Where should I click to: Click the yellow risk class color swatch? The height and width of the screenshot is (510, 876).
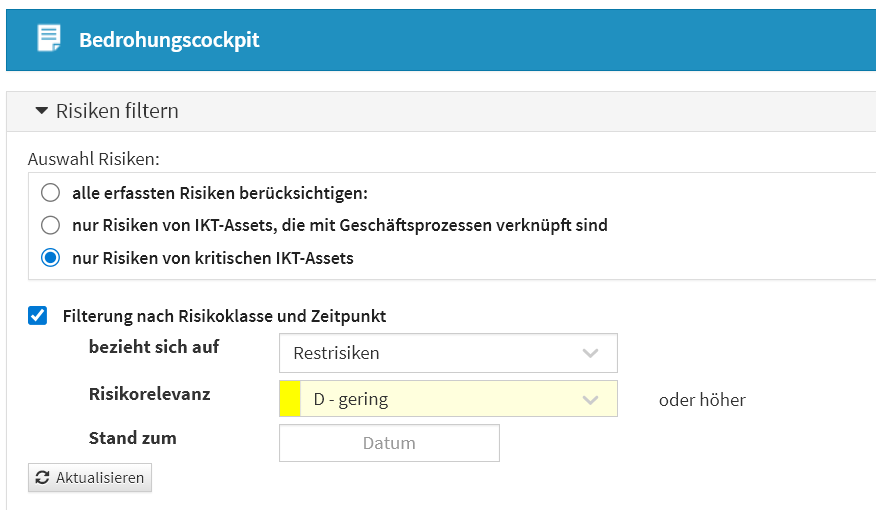click(x=289, y=399)
